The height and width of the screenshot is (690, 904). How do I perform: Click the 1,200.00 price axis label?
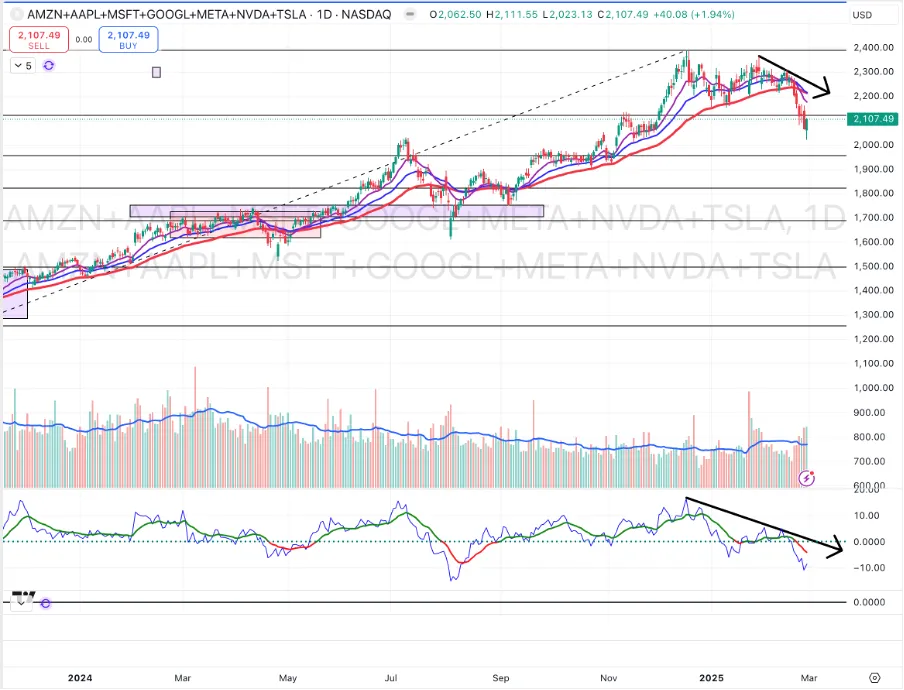click(873, 339)
